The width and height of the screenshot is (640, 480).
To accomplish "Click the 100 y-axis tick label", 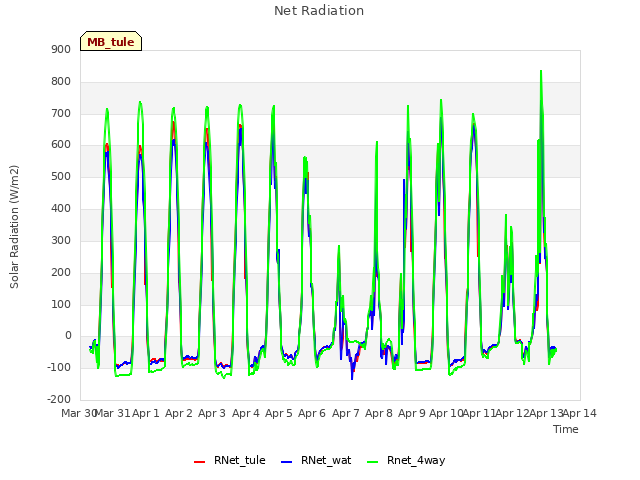I will pos(61,304).
